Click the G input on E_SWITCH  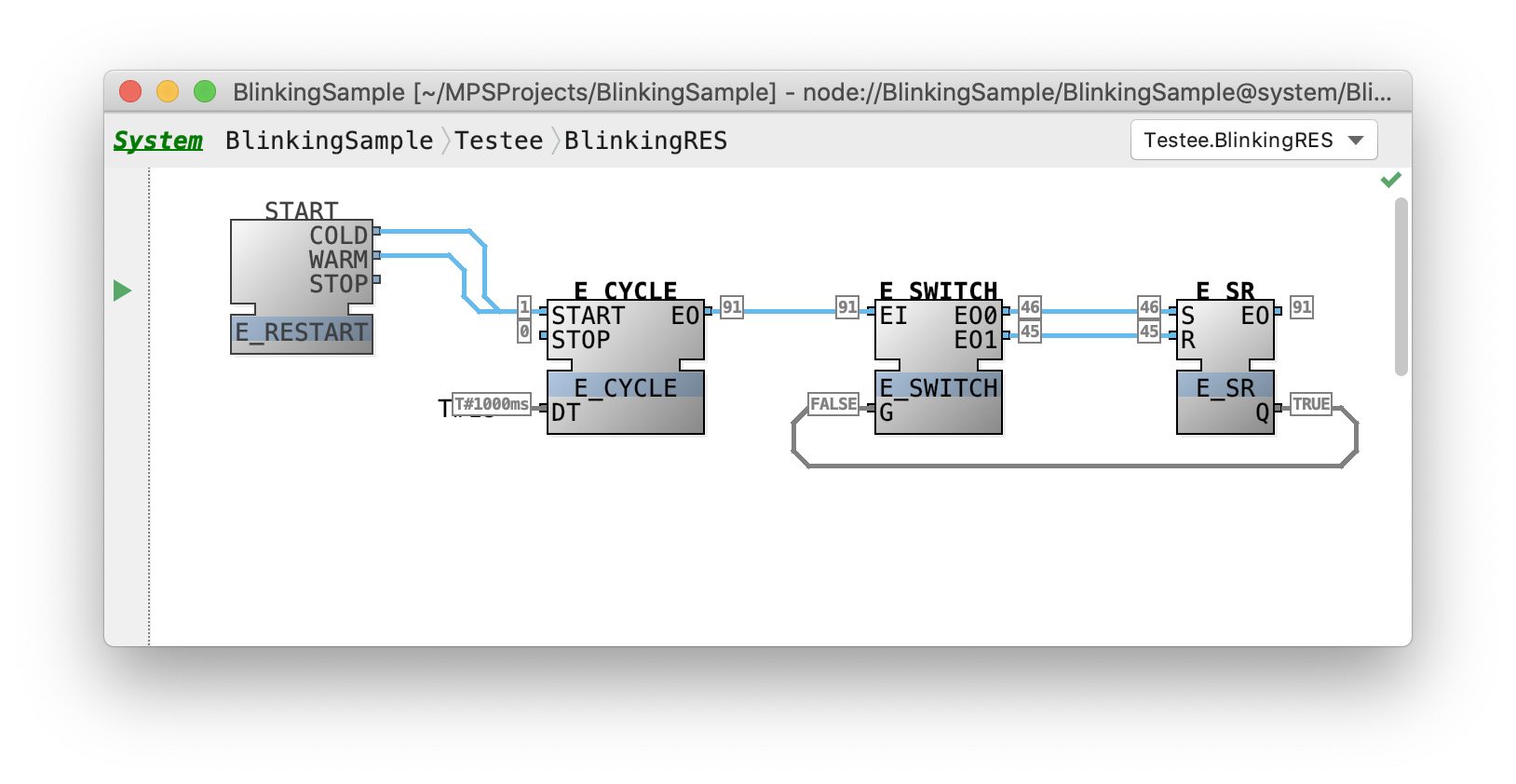[x=887, y=412]
